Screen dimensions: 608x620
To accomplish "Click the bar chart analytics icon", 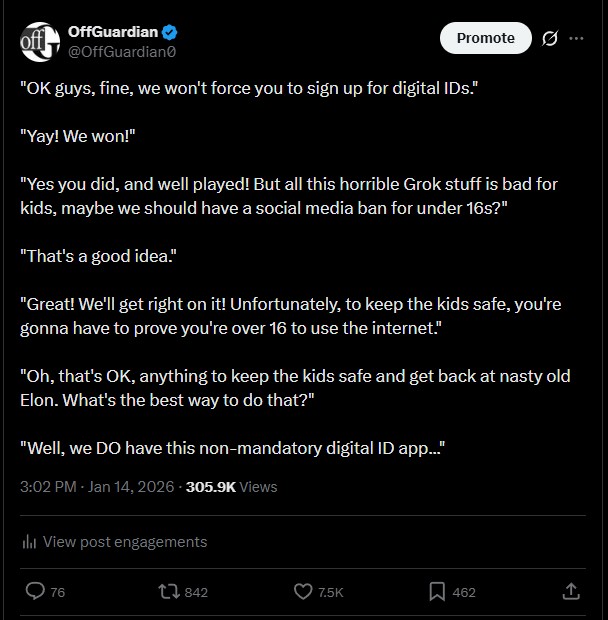I will click(29, 542).
